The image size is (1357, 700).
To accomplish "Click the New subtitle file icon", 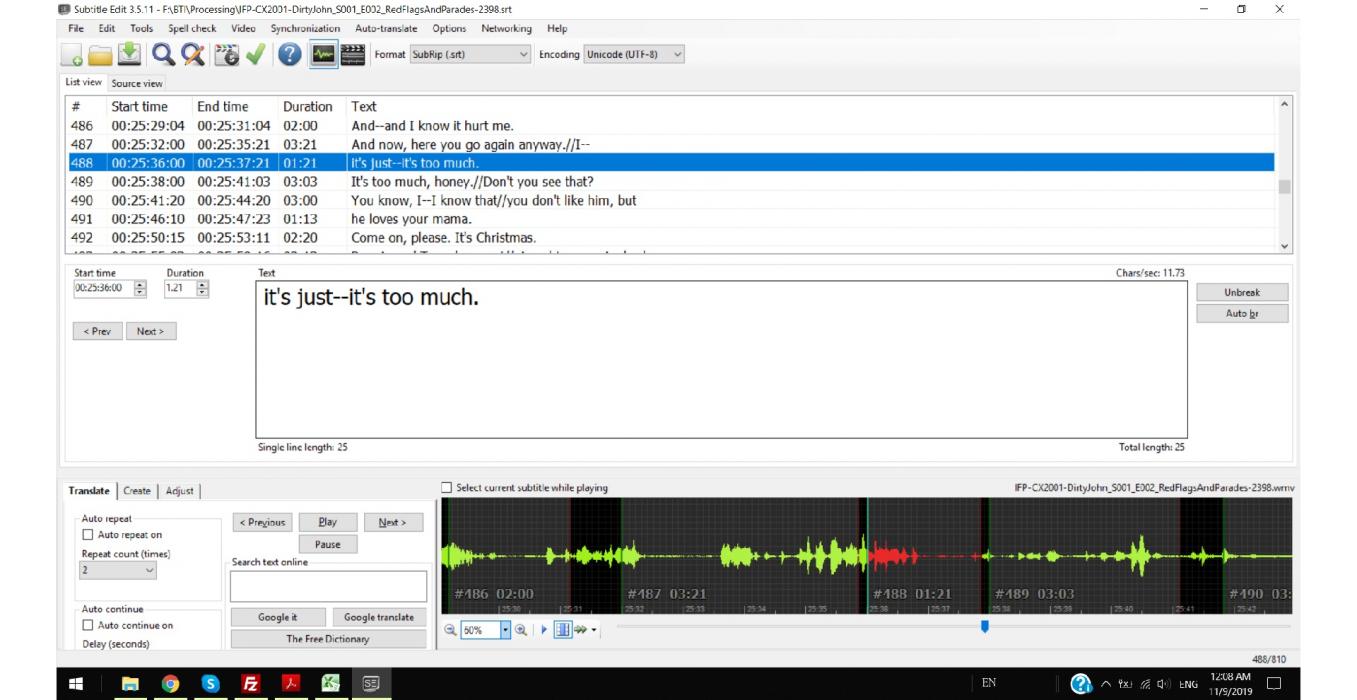I will click(x=72, y=55).
